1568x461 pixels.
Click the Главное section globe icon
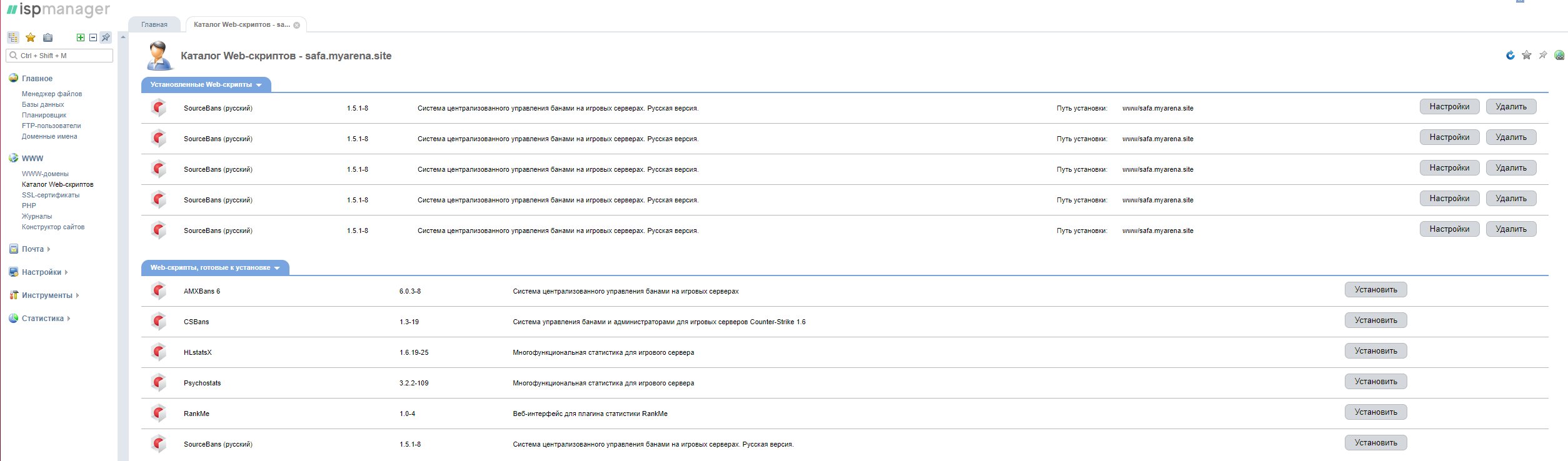click(14, 78)
